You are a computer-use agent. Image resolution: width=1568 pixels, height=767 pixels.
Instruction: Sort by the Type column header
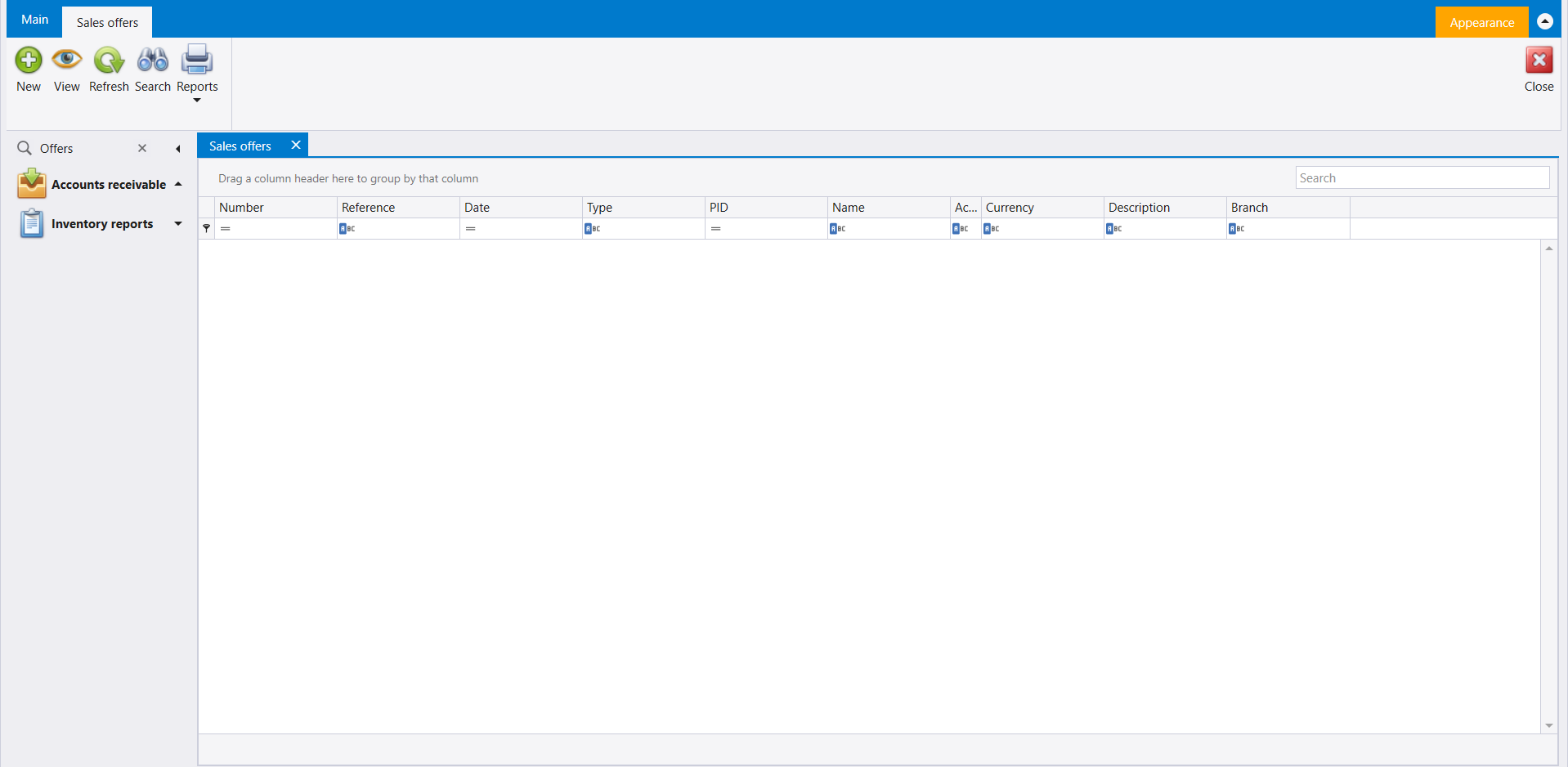(x=644, y=208)
